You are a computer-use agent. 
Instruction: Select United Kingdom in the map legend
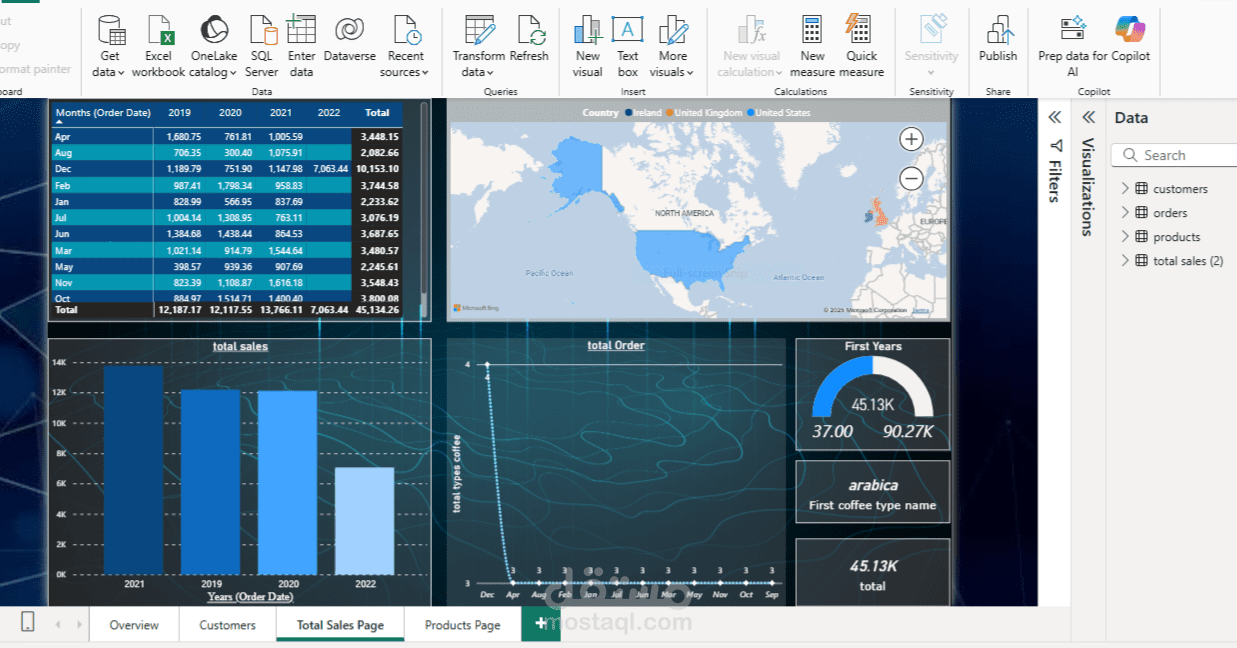[x=705, y=113]
